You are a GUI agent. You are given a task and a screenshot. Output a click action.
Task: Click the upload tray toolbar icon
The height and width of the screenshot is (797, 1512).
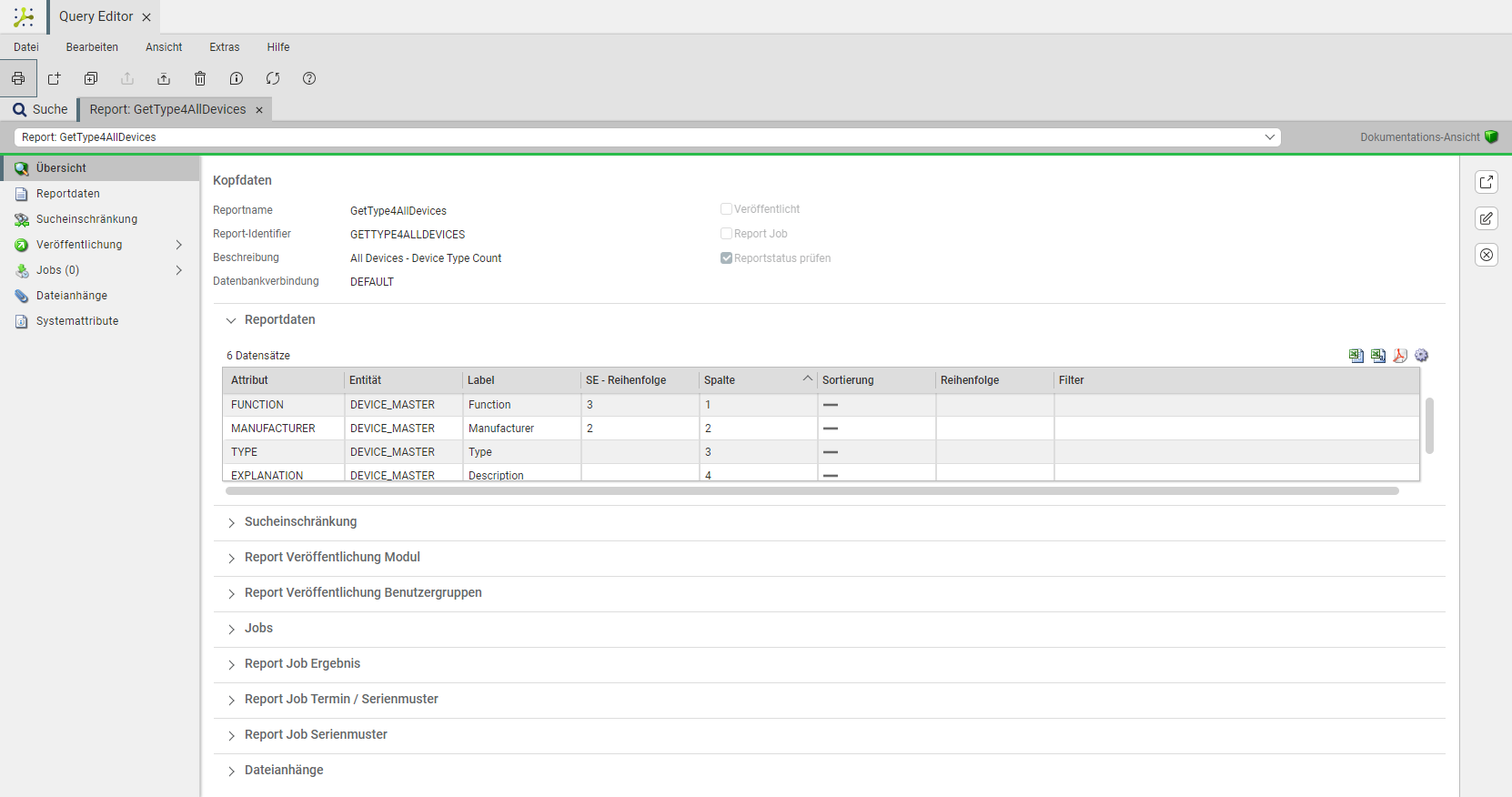(x=164, y=78)
